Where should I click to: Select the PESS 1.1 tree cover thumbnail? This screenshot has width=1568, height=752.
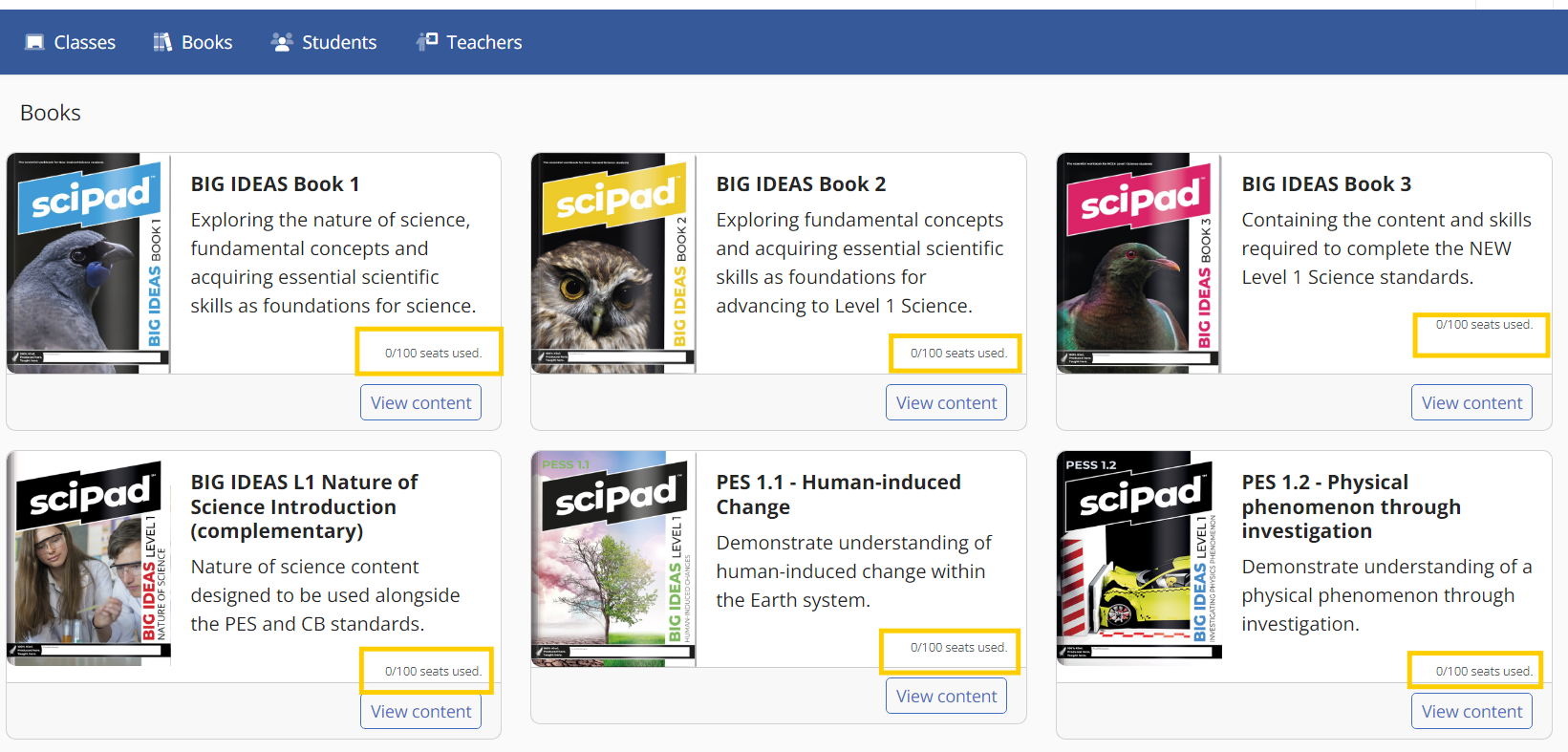point(613,559)
